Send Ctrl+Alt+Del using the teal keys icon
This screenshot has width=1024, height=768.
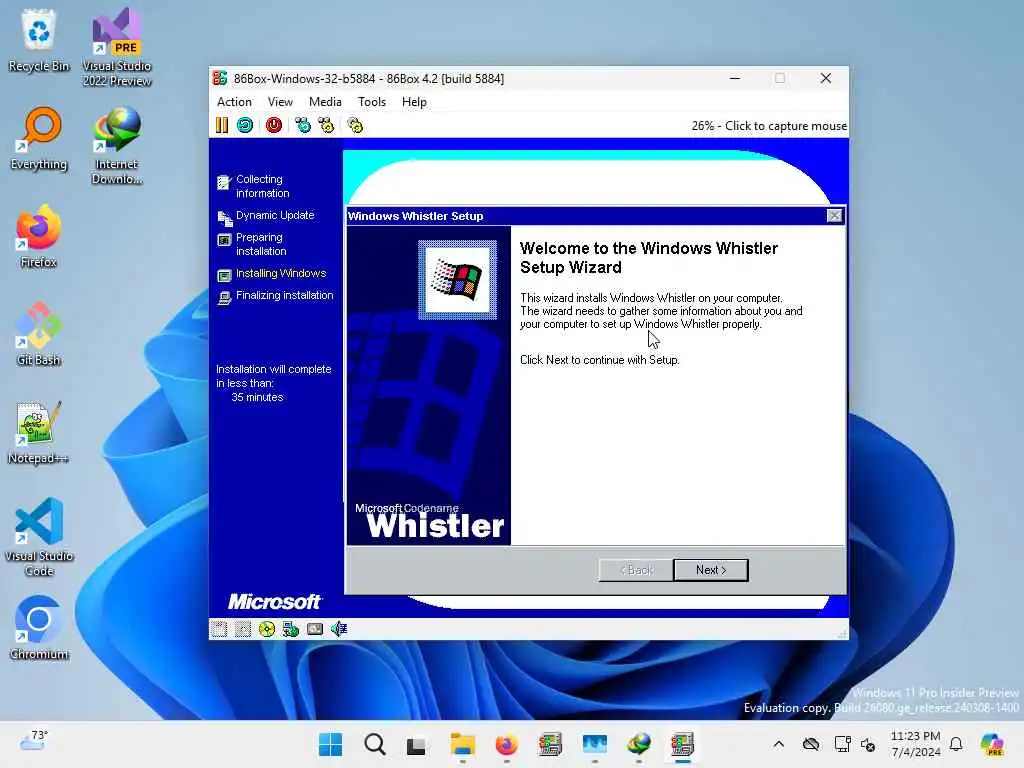click(303, 125)
